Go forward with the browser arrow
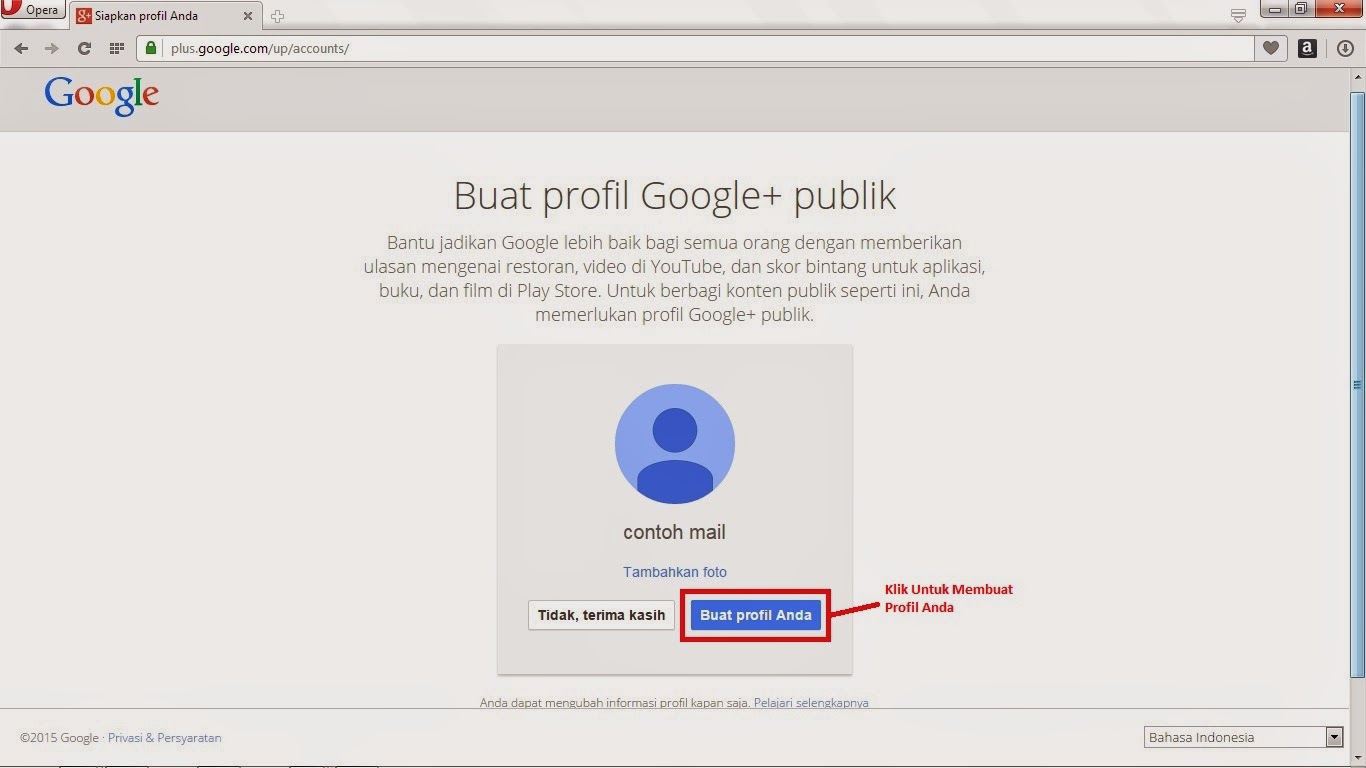 point(52,48)
